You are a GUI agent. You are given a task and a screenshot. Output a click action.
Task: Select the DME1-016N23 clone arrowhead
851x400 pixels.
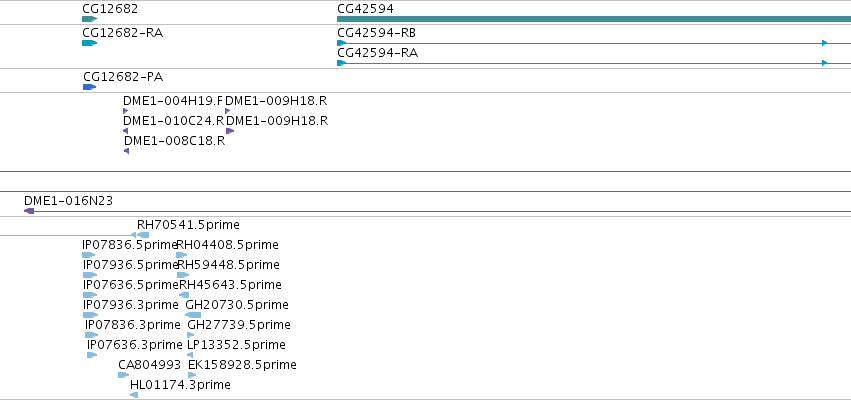point(29,211)
